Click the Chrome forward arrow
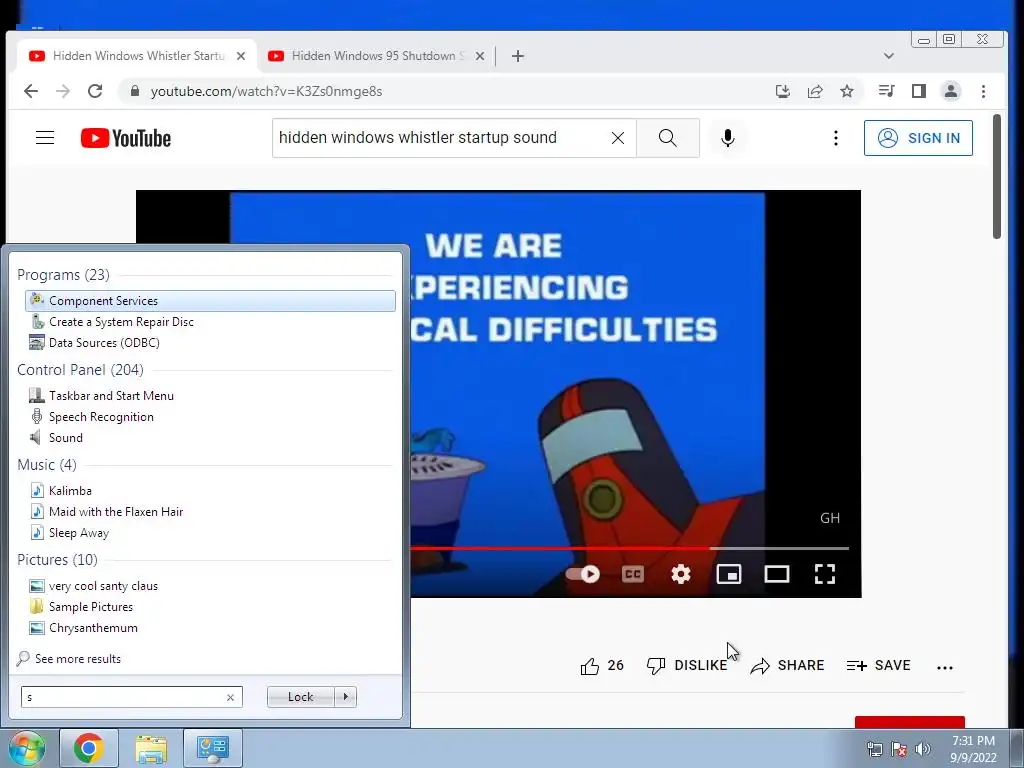The width and height of the screenshot is (1024, 768). 63,91
